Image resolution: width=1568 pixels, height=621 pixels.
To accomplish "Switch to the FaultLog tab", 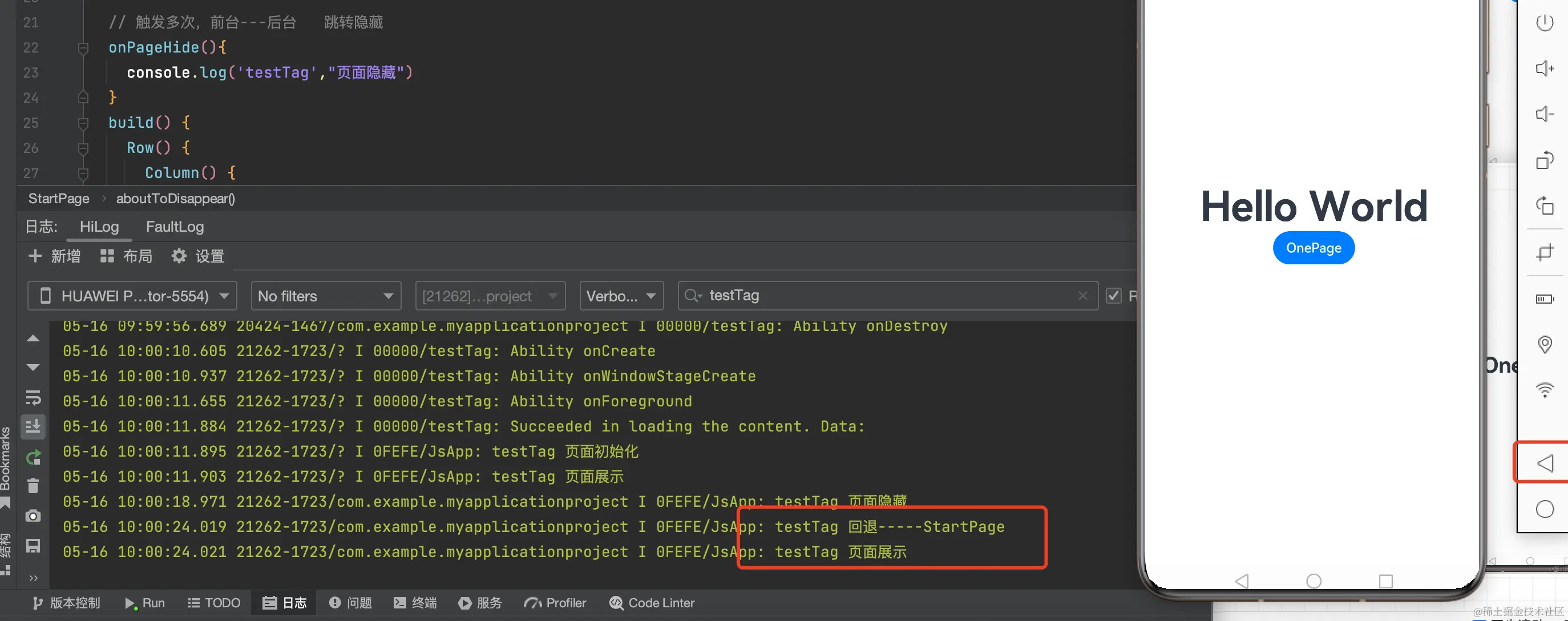I will pyautogui.click(x=175, y=227).
